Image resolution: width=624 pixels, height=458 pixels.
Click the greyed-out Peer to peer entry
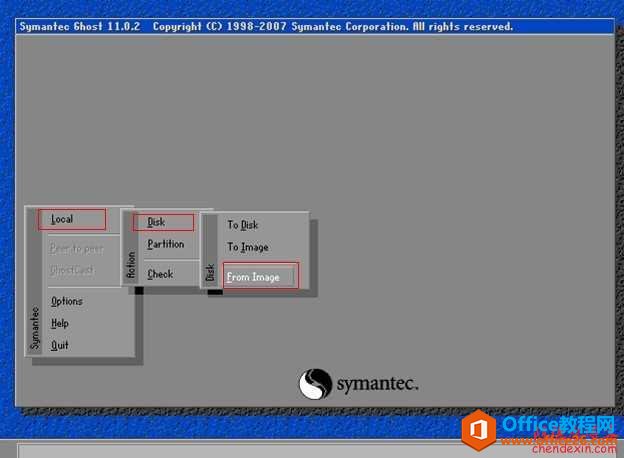pyautogui.click(x=76, y=249)
